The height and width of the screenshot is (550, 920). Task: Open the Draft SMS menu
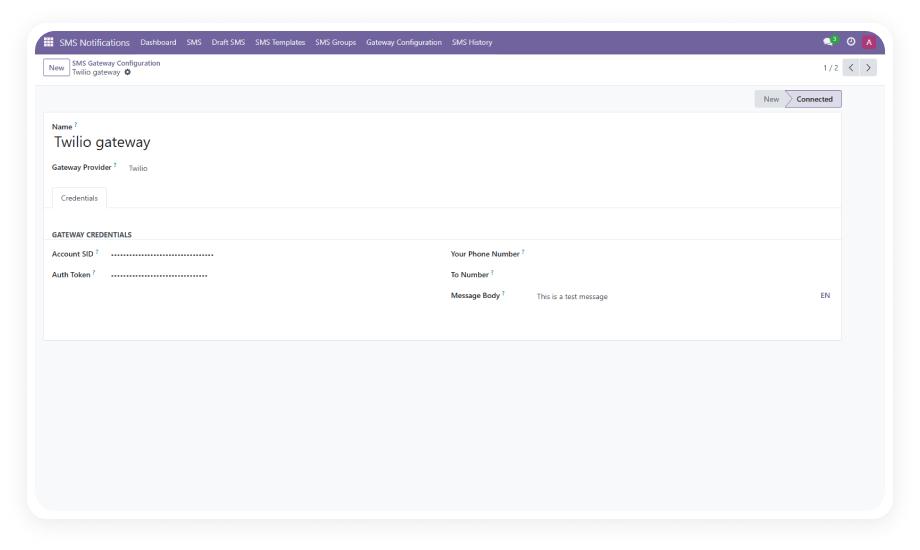tap(228, 42)
